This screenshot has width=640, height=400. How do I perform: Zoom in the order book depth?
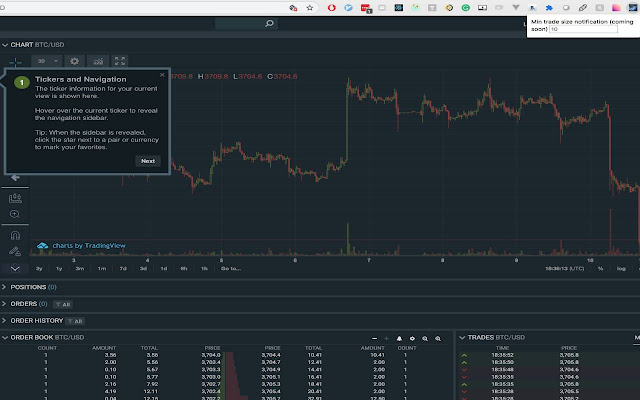[x=438, y=338]
